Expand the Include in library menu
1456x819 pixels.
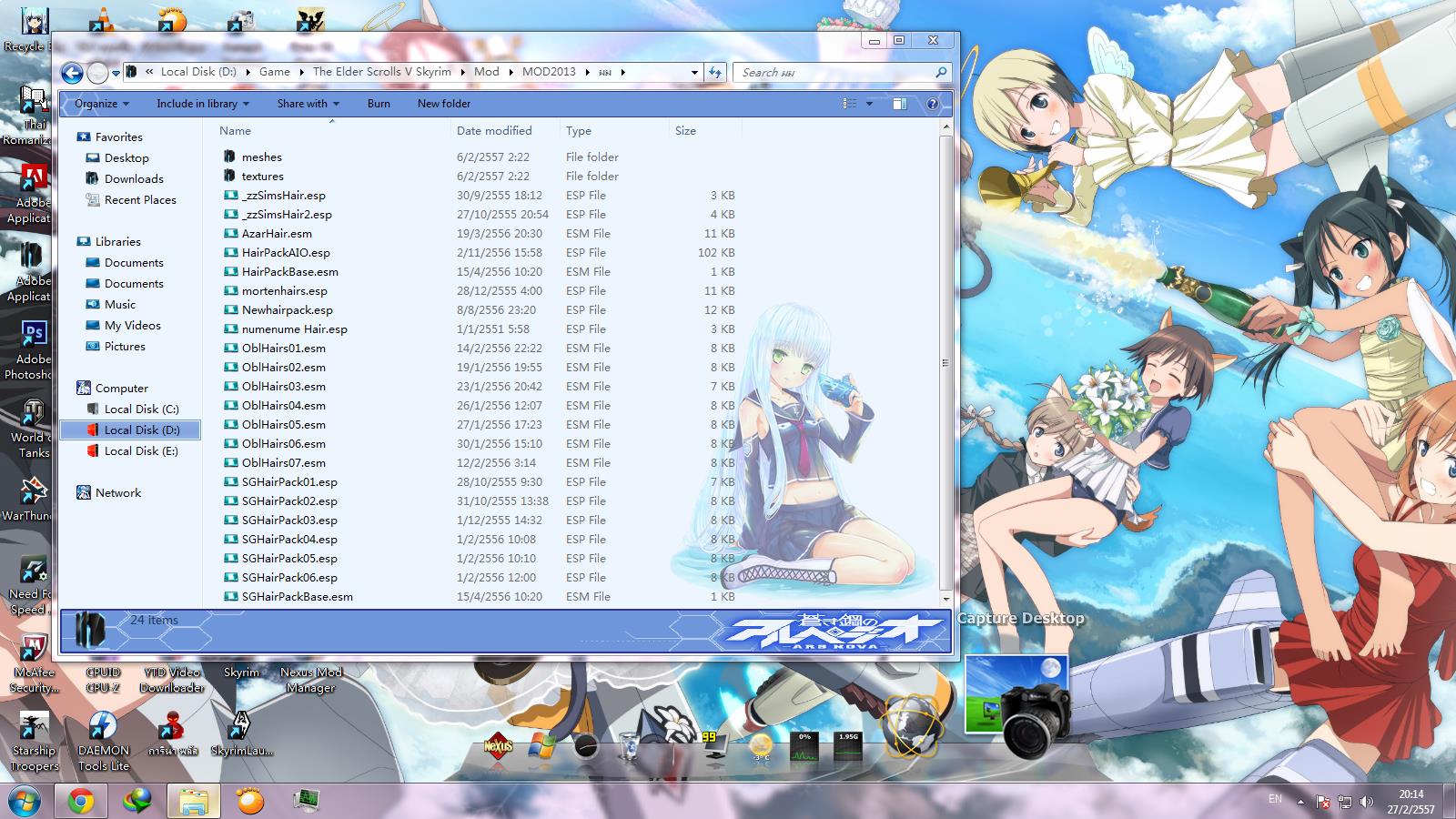pos(202,104)
